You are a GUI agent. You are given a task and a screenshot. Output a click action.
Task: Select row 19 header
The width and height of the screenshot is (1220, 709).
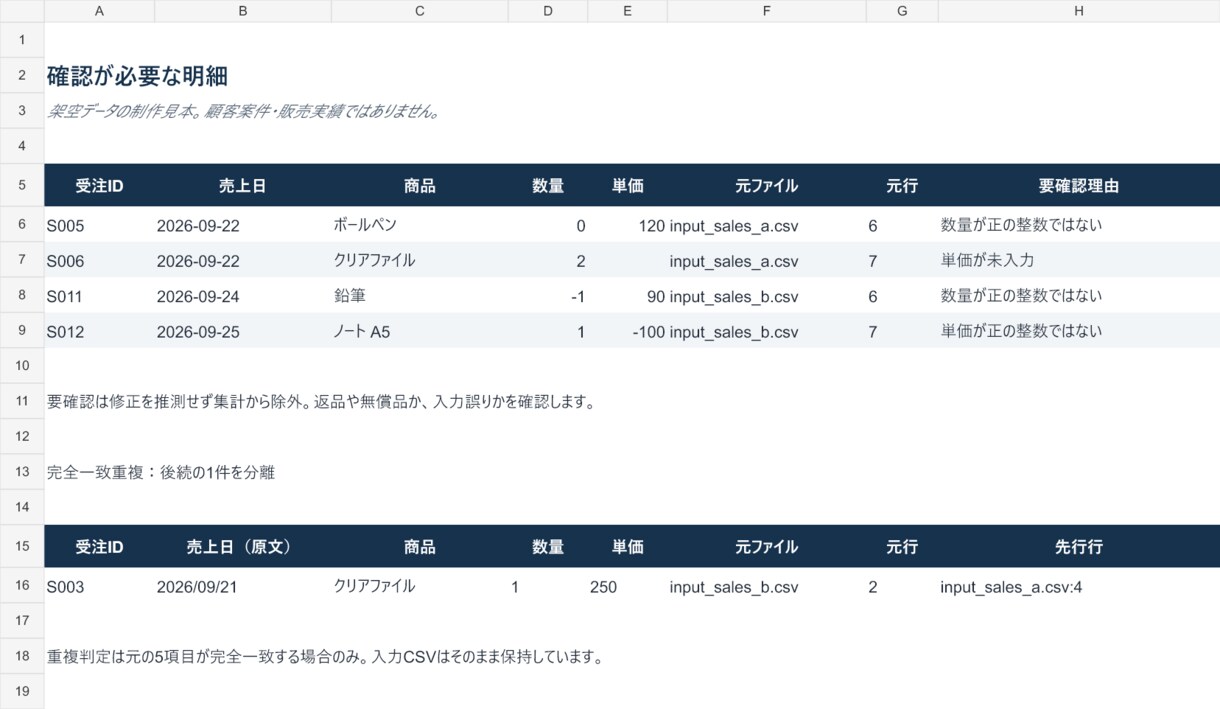pyautogui.click(x=22, y=691)
